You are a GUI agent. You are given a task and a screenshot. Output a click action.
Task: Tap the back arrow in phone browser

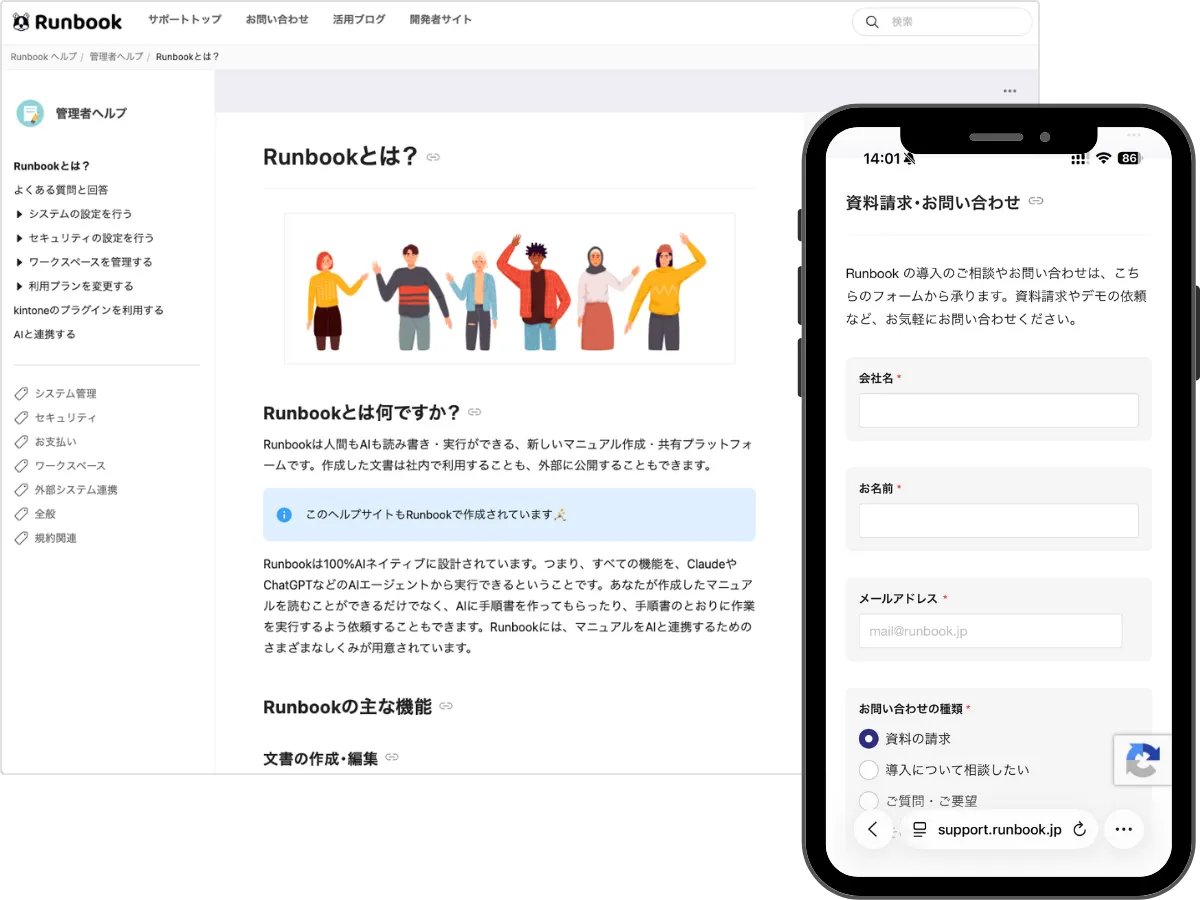873,829
